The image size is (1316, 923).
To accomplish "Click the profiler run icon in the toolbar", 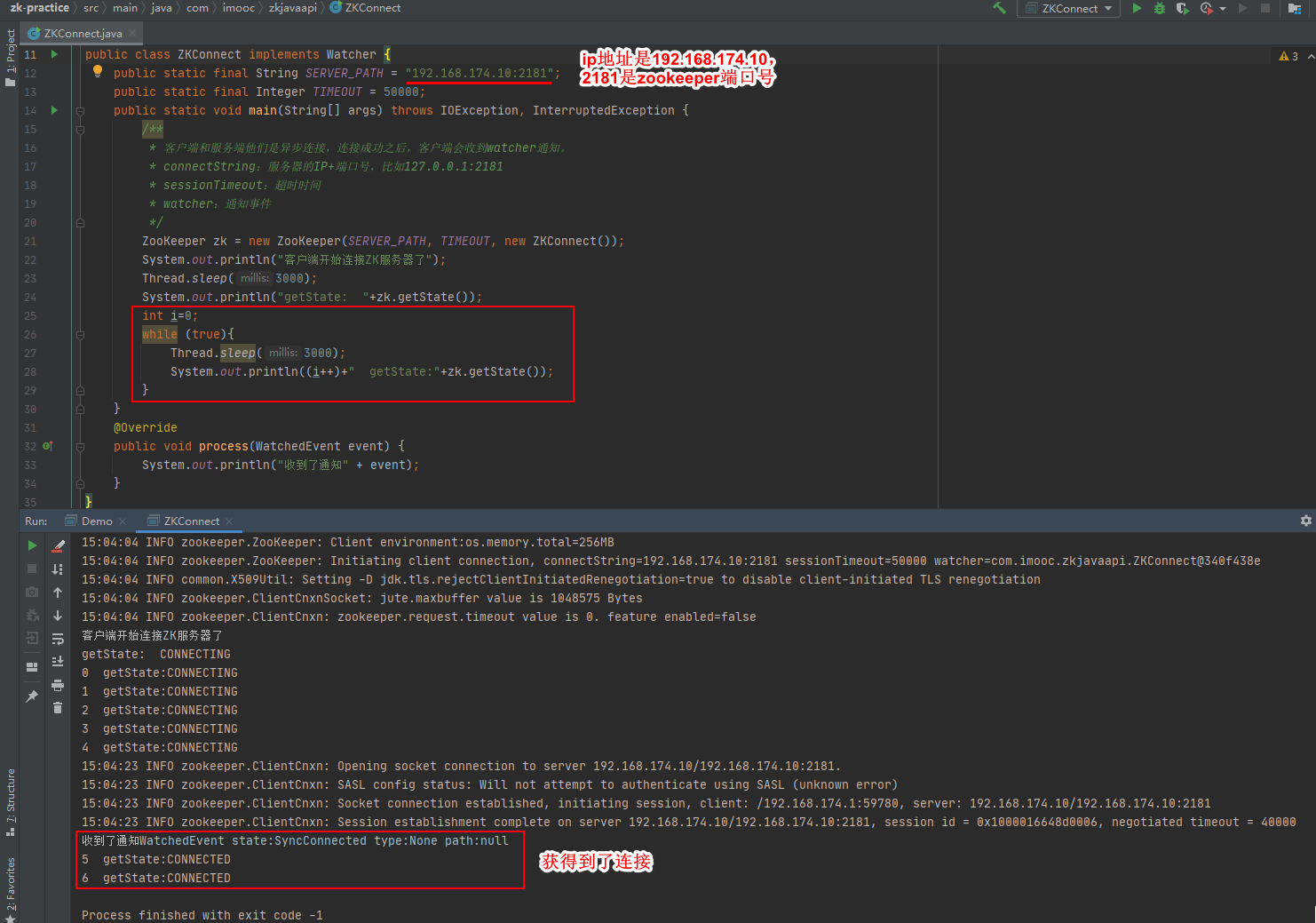I will tap(1206, 8).
